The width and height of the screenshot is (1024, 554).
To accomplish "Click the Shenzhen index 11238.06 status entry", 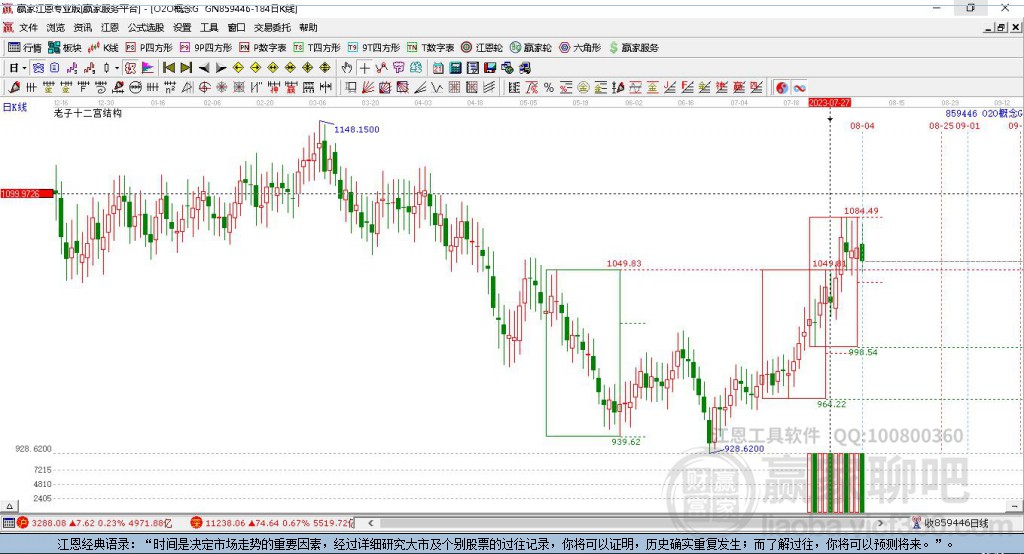I will tap(272, 523).
